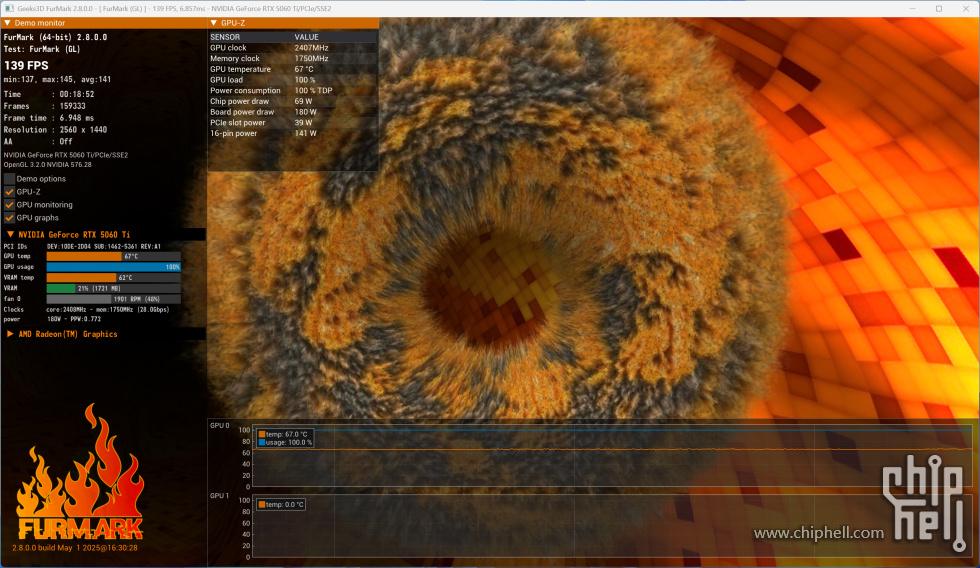Click the VRAM 21% usage bar
Screen dimensions: 980x568
tap(114, 288)
